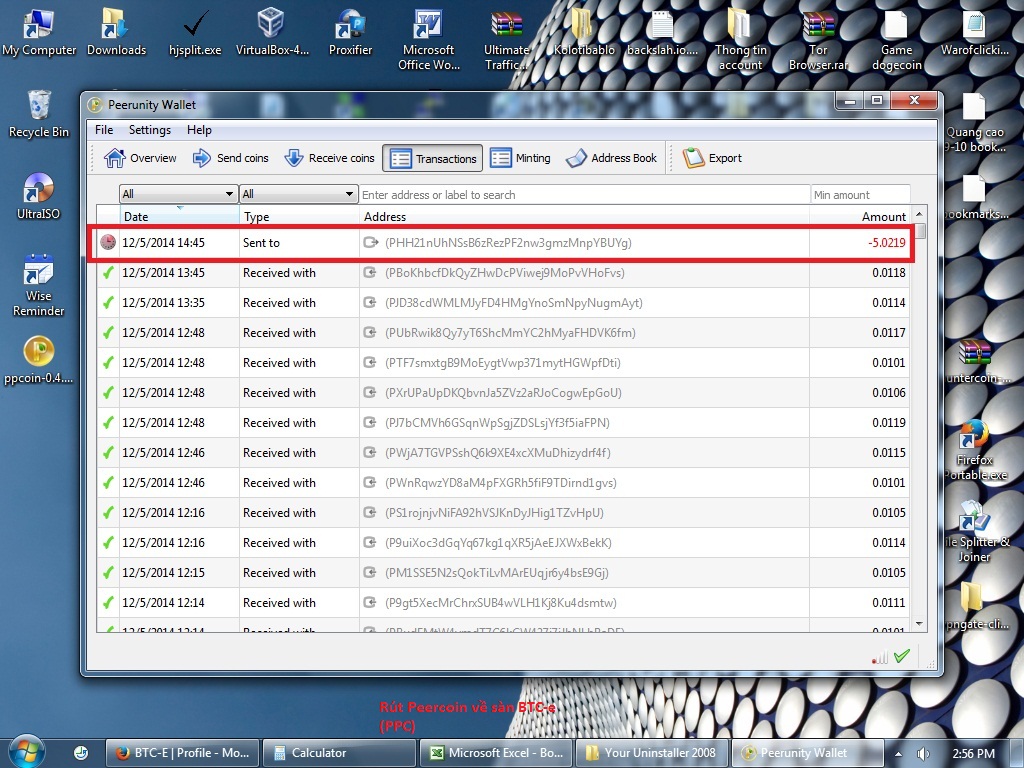Screen dimensions: 1024x768
Task: Select the Microsoft Office Word shortcut
Action: [x=428, y=39]
